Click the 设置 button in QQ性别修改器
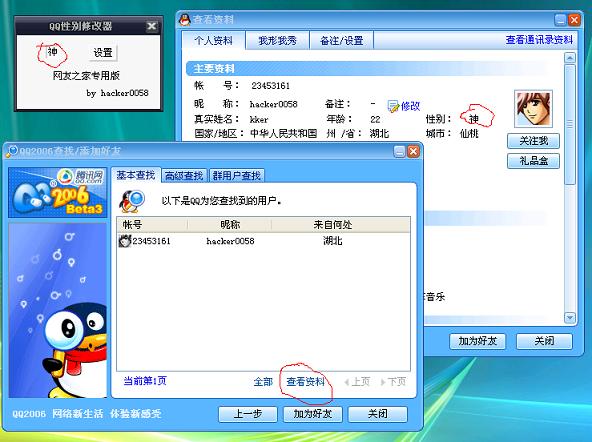 click(x=103, y=52)
